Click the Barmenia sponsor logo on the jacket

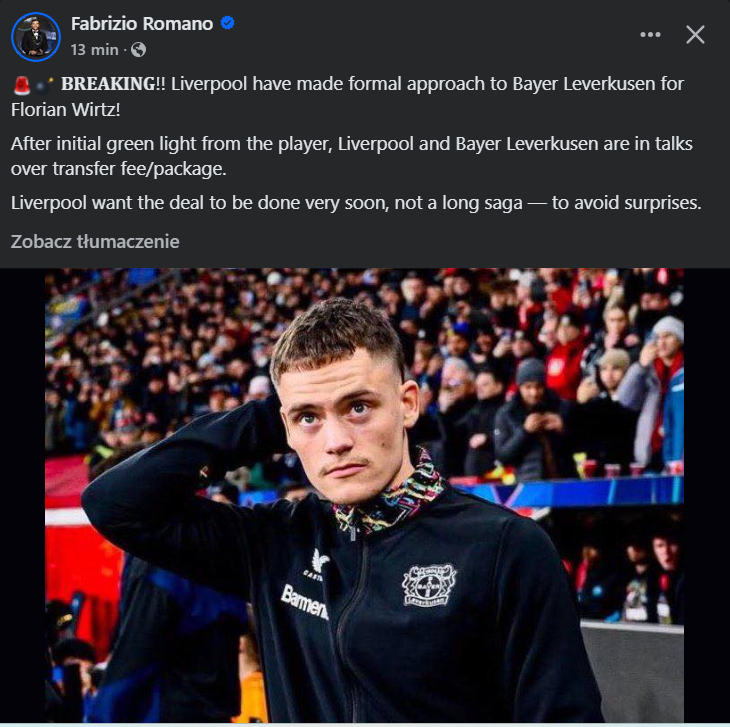(x=304, y=602)
